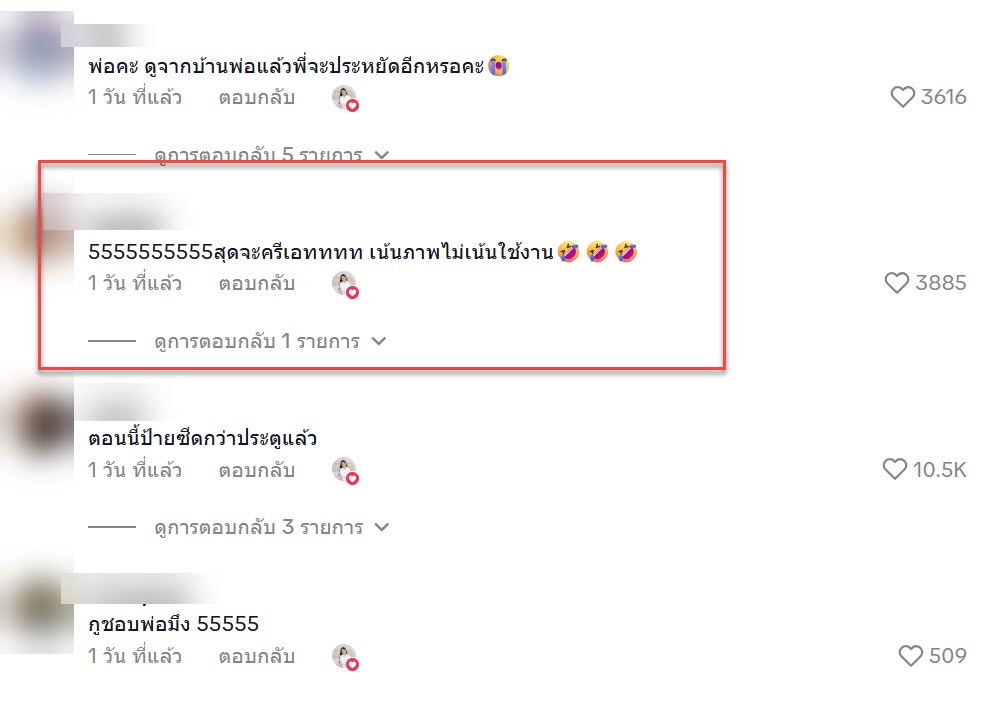Reply (ตอบกลับ) to the กูชอบพ่อมึง 55555 comment
This screenshot has width=996, height=704.
click(257, 656)
